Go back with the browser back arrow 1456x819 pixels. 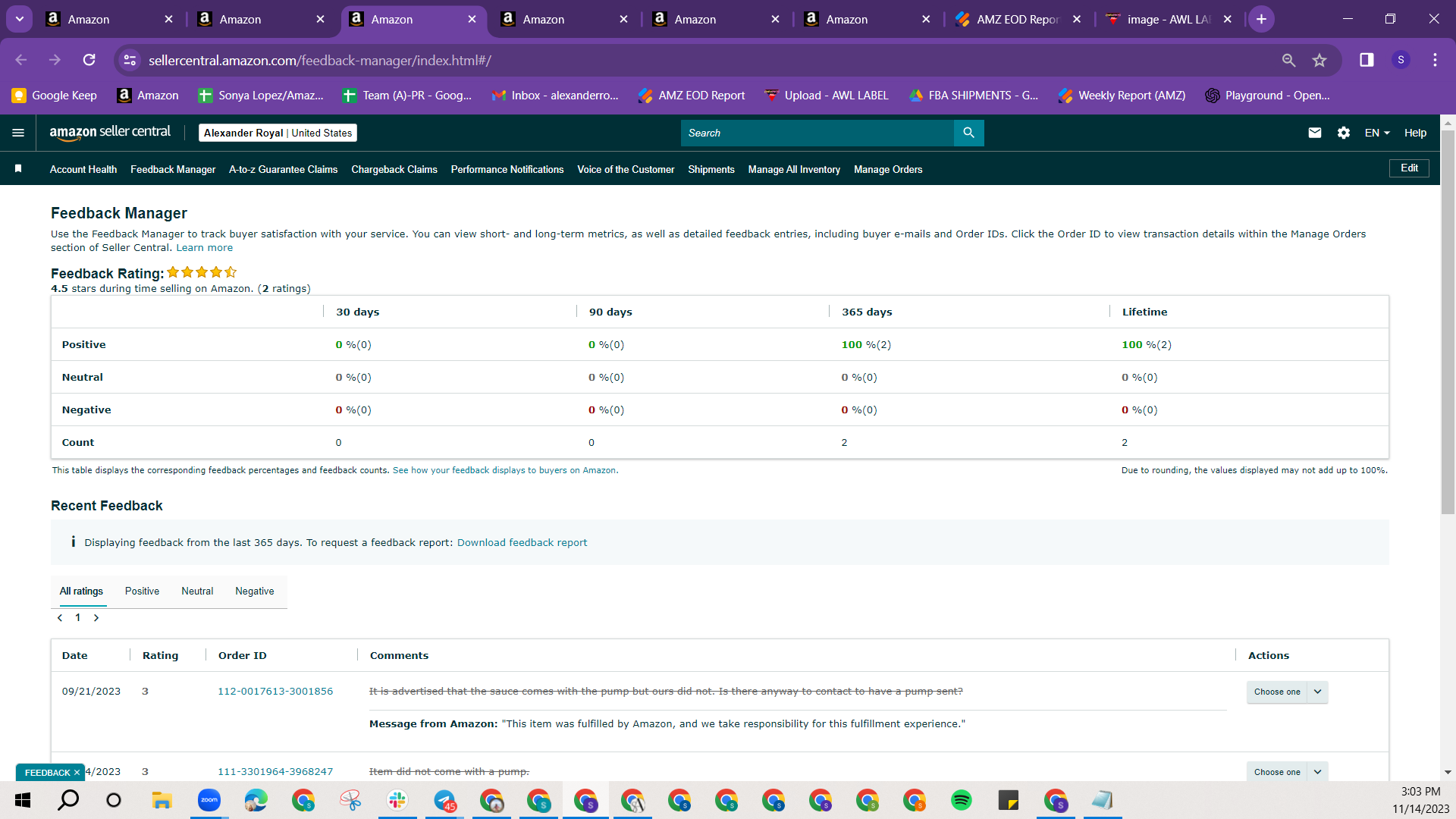coord(21,60)
